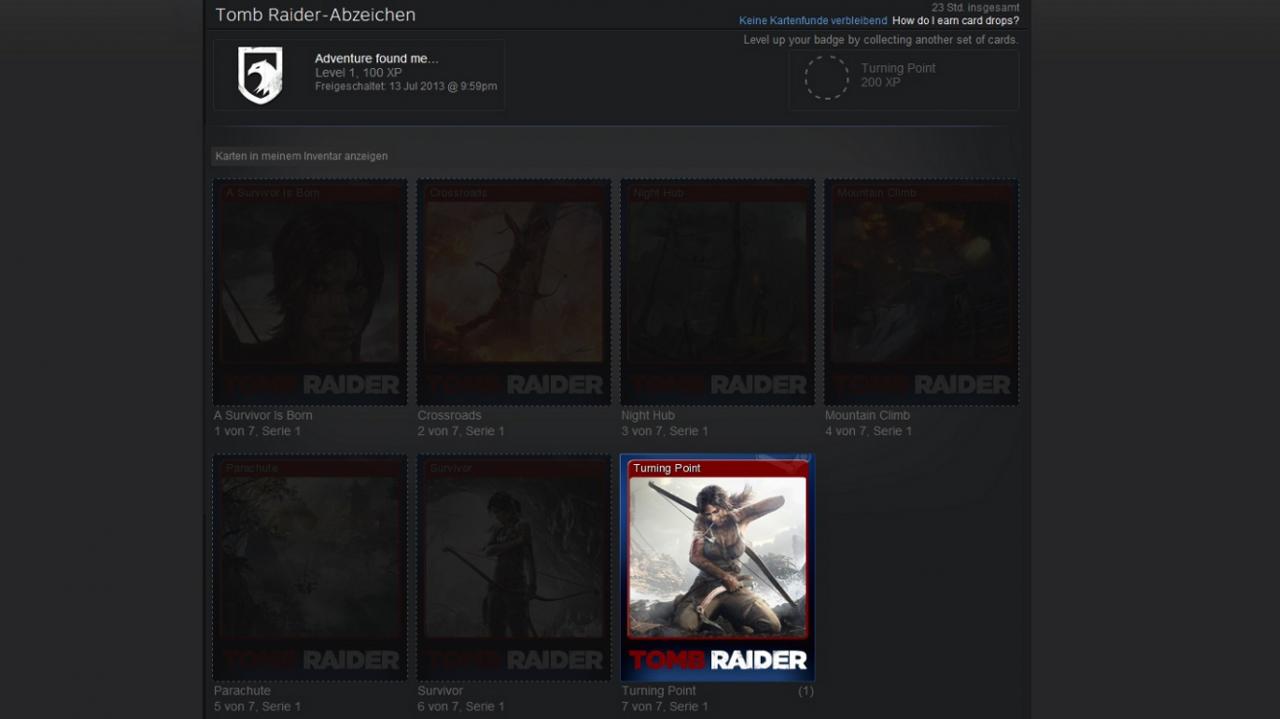Click 'Level up your badge' hint text
Image resolution: width=1280 pixels, height=719 pixels.
(880, 40)
